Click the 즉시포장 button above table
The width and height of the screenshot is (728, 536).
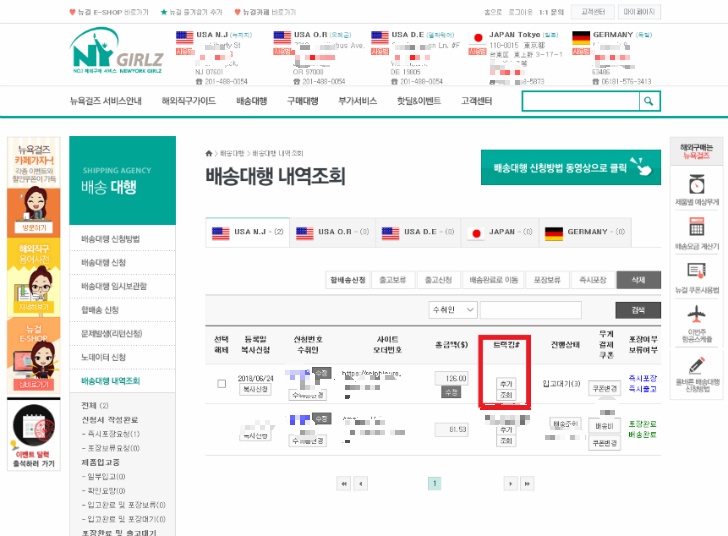(x=593, y=280)
